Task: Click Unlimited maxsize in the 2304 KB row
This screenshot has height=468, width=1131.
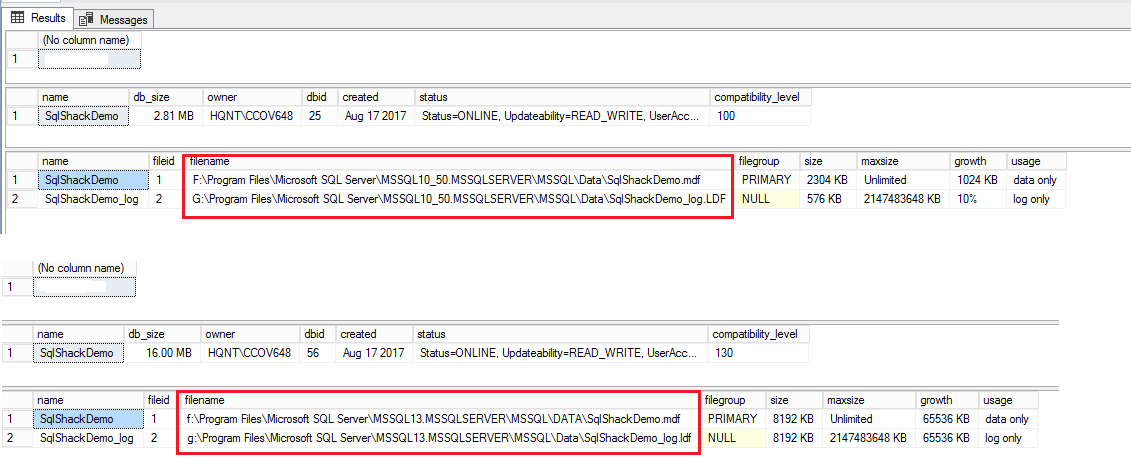Action: pyautogui.click(x=904, y=180)
